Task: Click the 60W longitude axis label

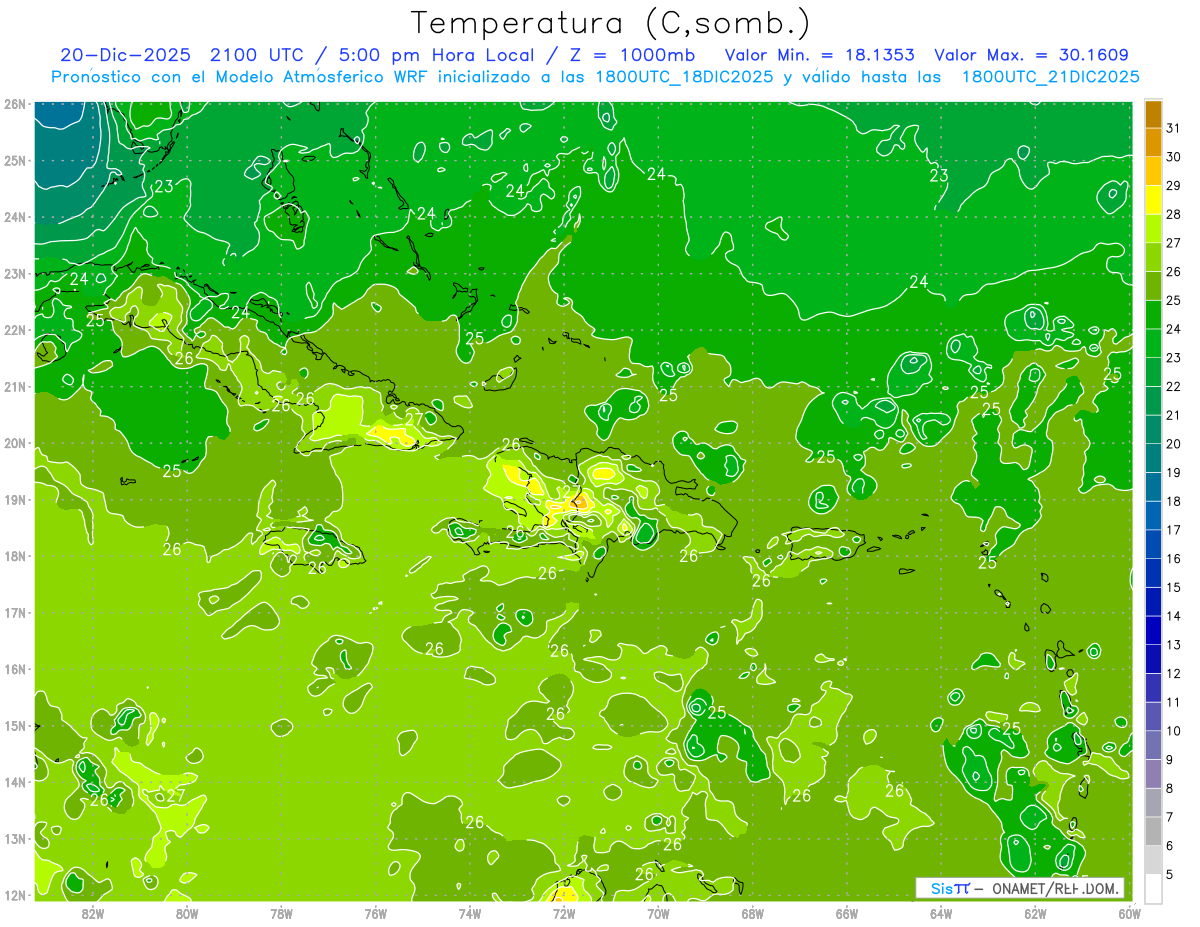Action: pos(1130,912)
